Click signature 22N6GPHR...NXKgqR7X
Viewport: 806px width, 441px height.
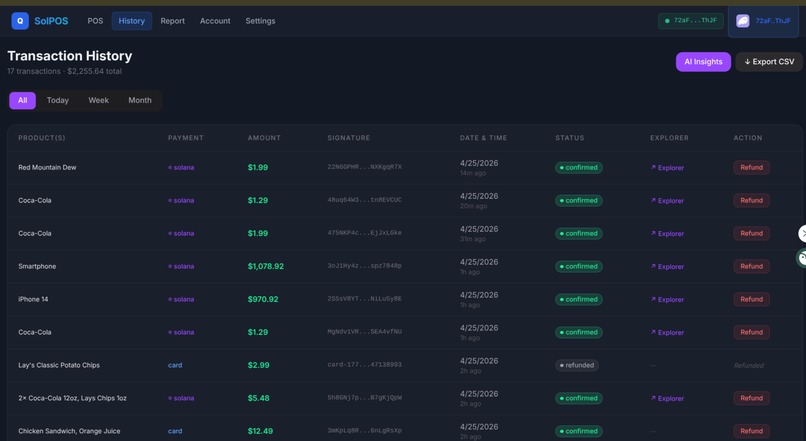click(x=364, y=167)
